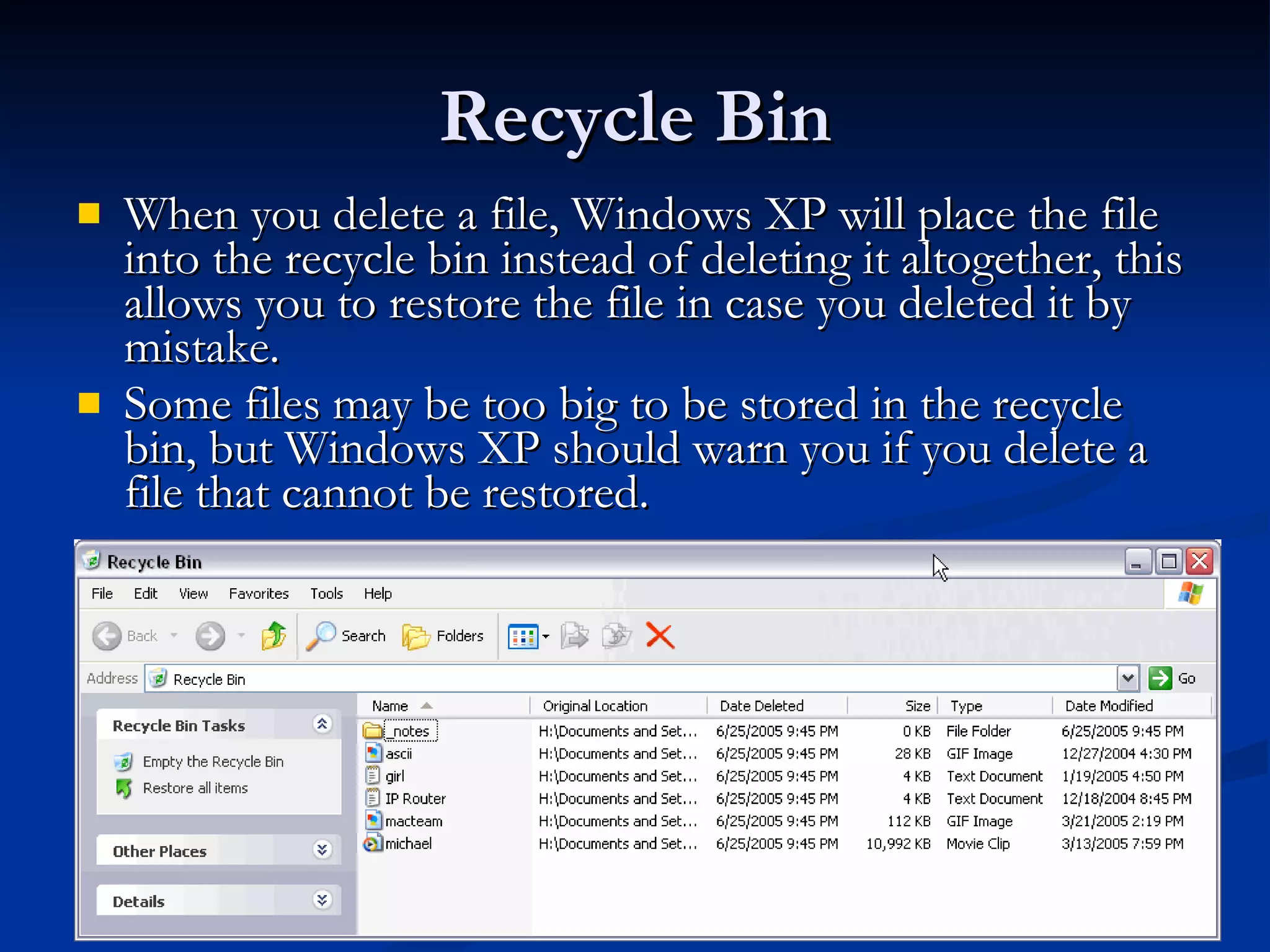Select the ascii GIF file icon

click(373, 754)
